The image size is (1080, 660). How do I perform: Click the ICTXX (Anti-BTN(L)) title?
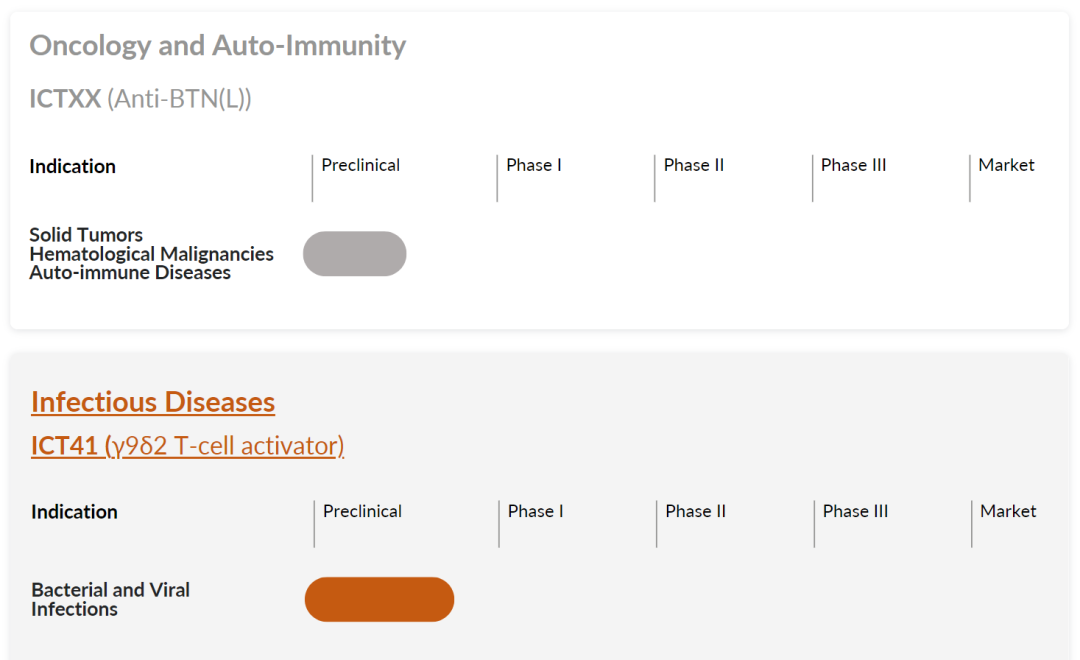(x=141, y=99)
